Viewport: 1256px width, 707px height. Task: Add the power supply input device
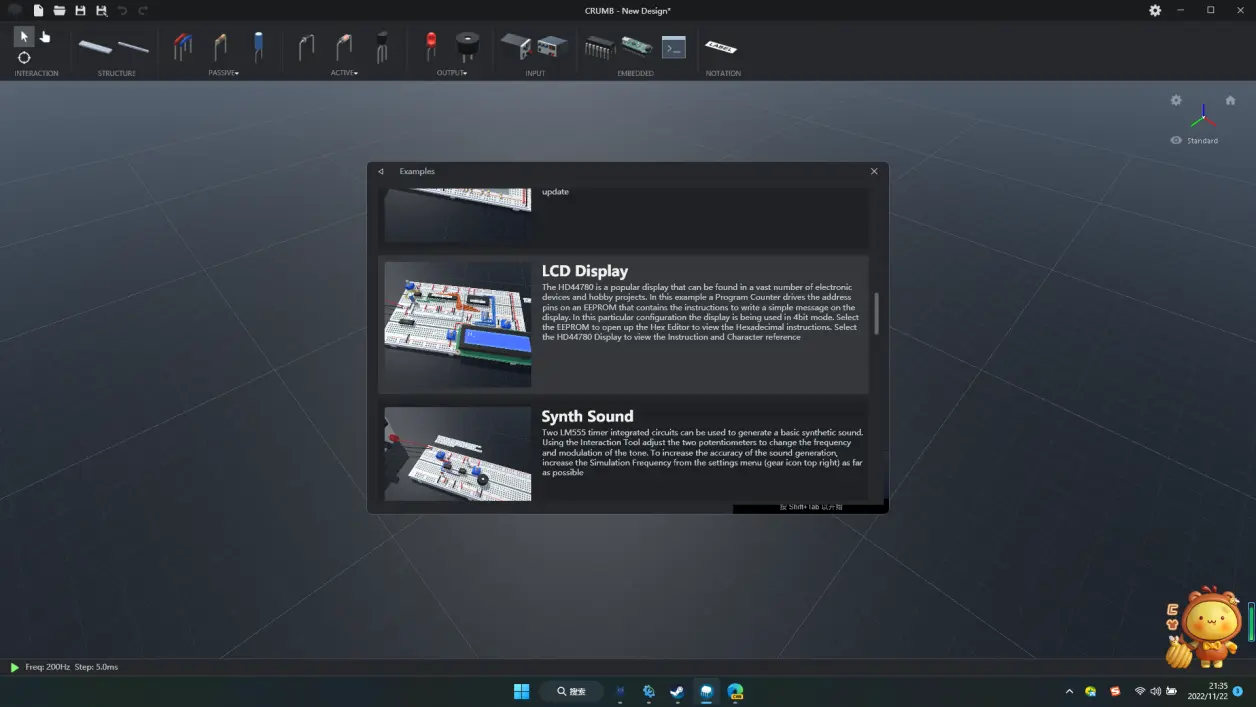553,46
